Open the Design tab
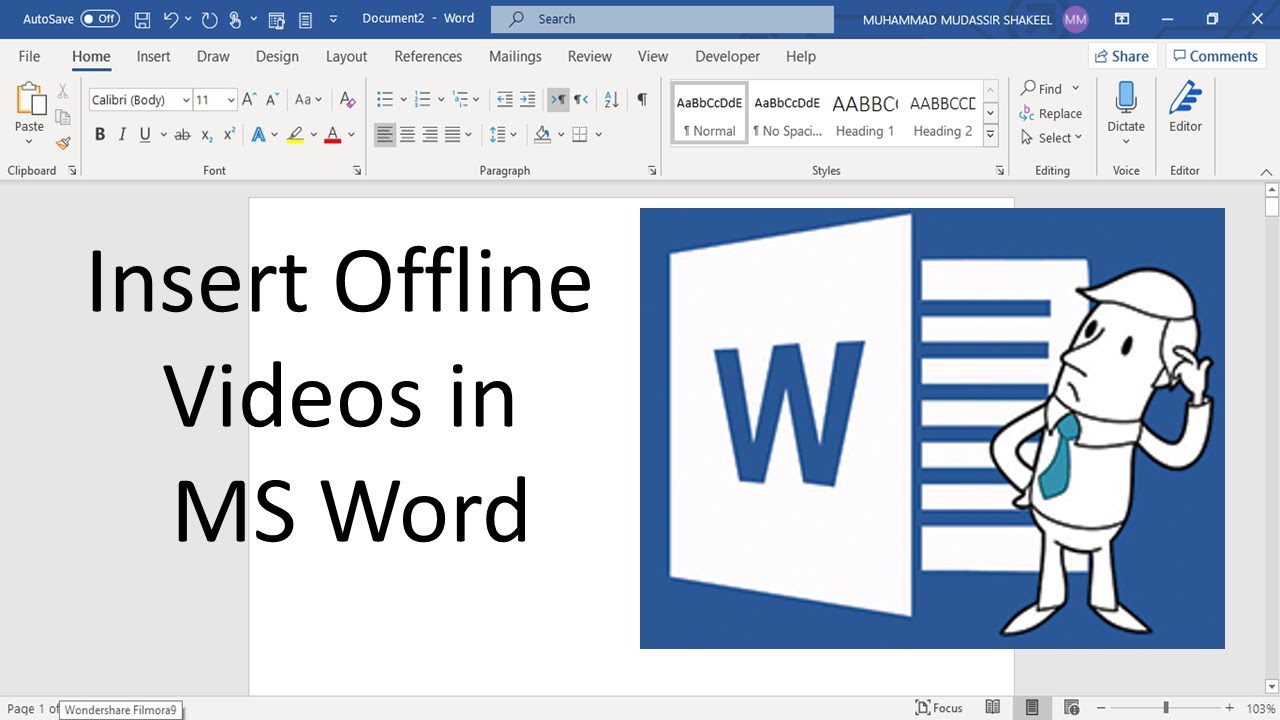This screenshot has width=1280, height=720. 277,57
